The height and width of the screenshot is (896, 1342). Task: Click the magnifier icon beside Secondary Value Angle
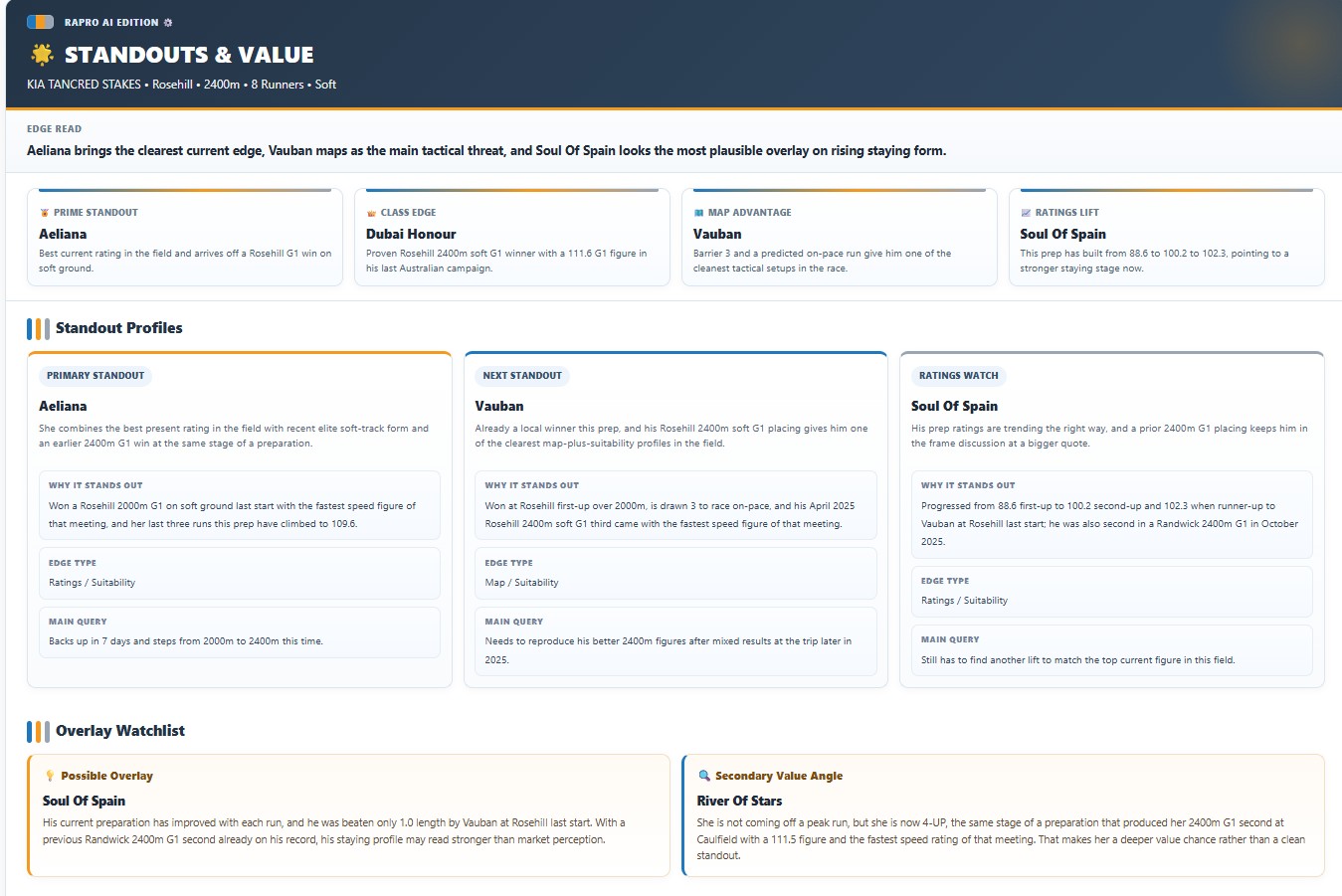coord(704,776)
